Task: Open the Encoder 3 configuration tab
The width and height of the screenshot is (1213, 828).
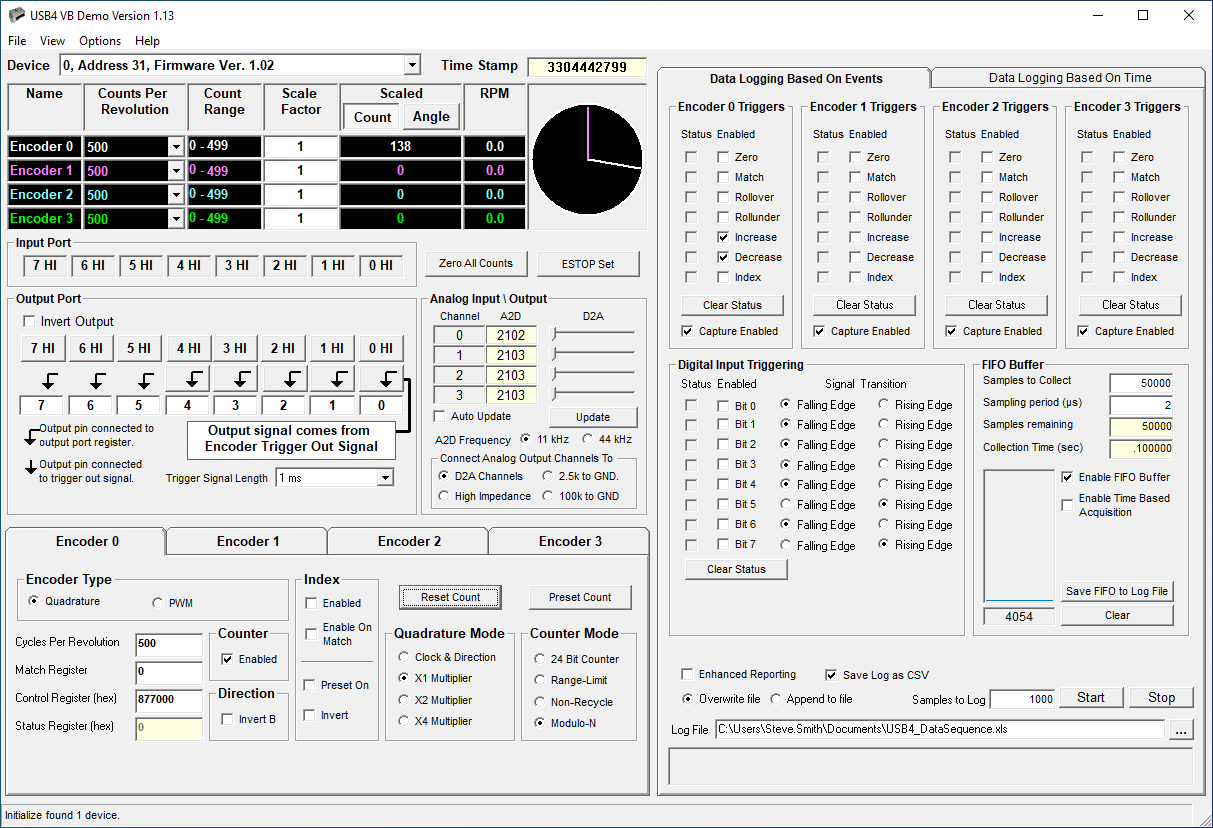Action: coord(567,540)
